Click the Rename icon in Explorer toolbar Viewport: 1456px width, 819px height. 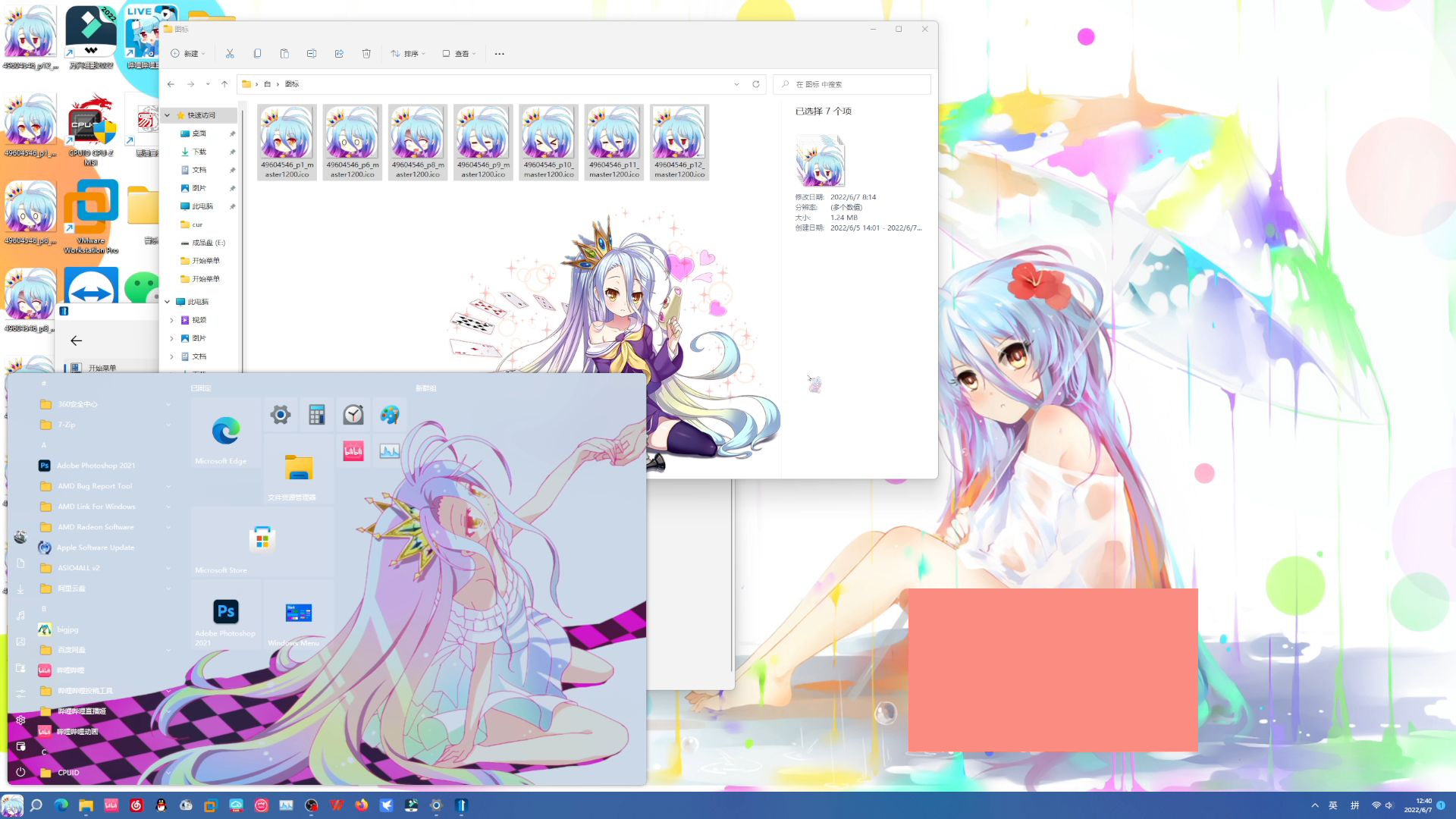click(x=312, y=54)
